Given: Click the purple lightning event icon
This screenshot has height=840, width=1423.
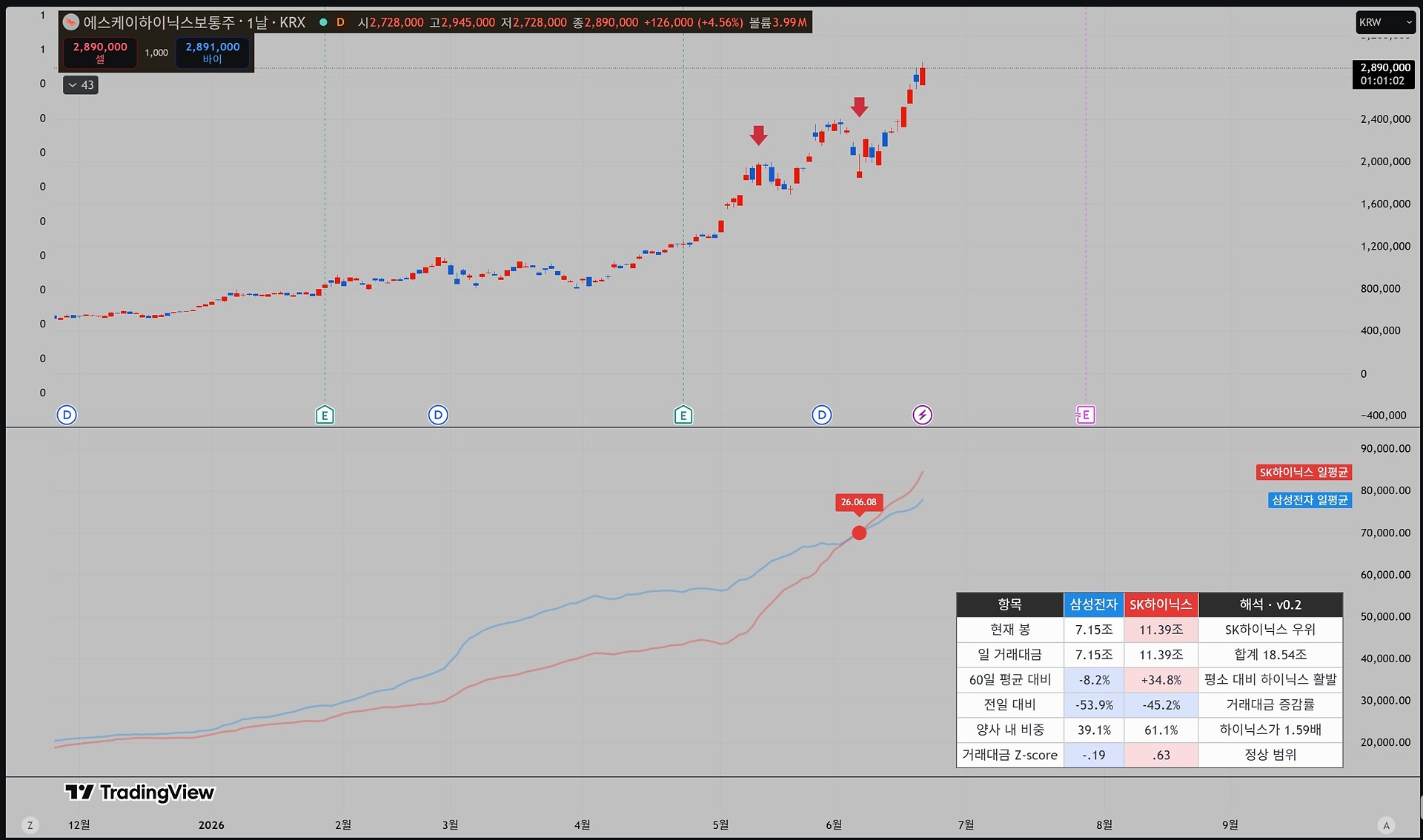Looking at the screenshot, I should (x=922, y=415).
